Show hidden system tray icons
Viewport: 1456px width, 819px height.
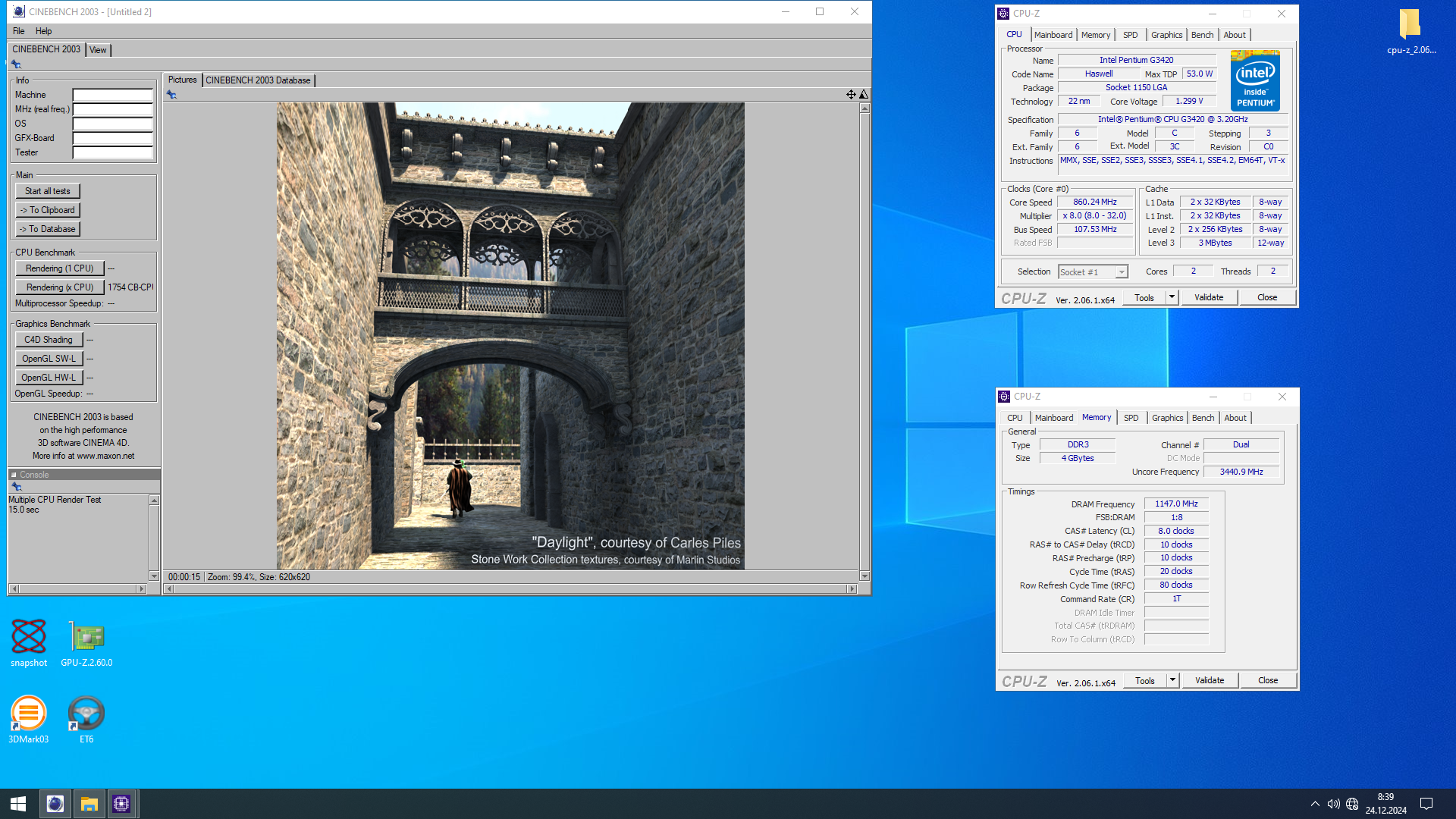1315,804
